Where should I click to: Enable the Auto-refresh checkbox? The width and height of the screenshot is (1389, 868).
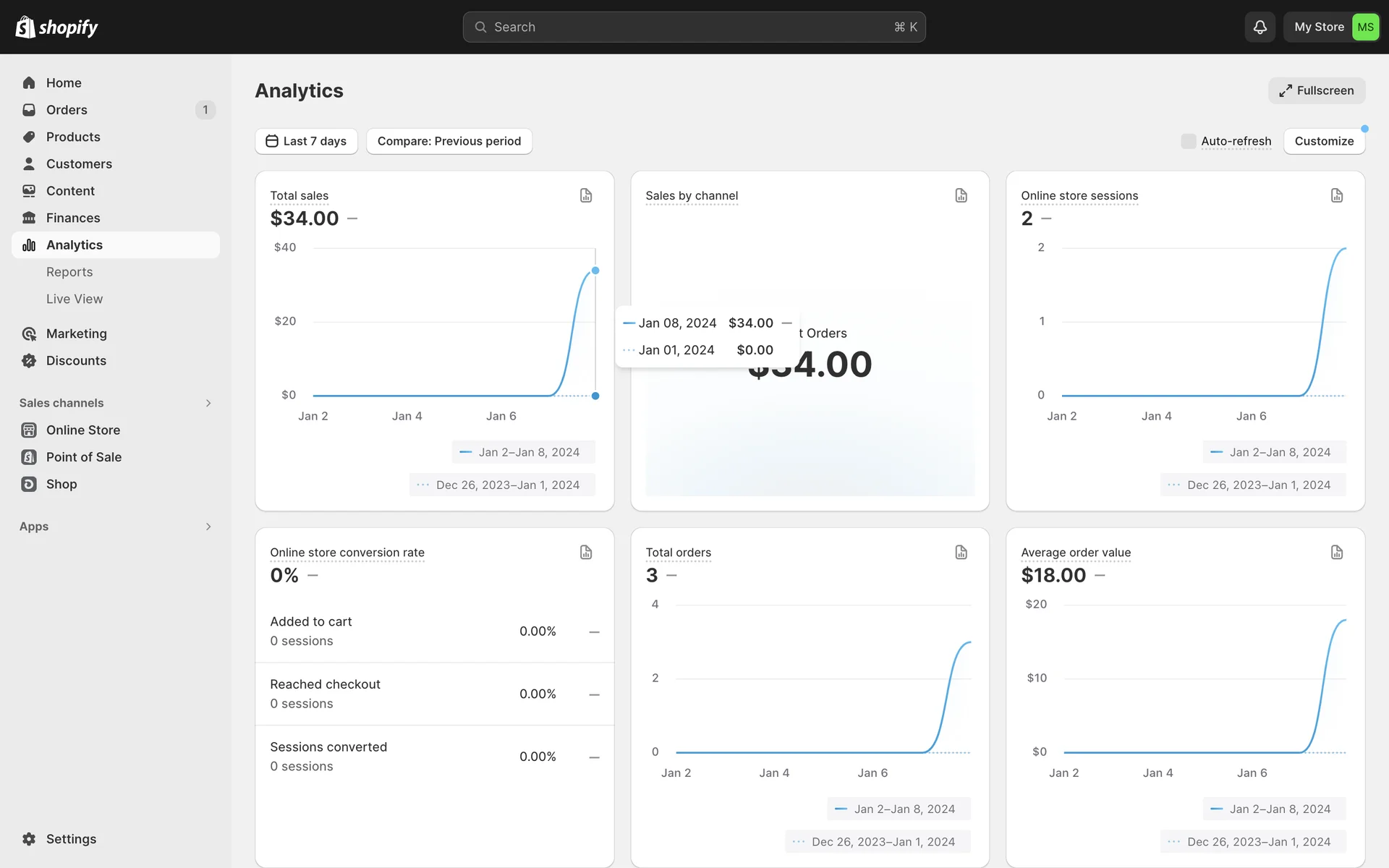point(1188,141)
